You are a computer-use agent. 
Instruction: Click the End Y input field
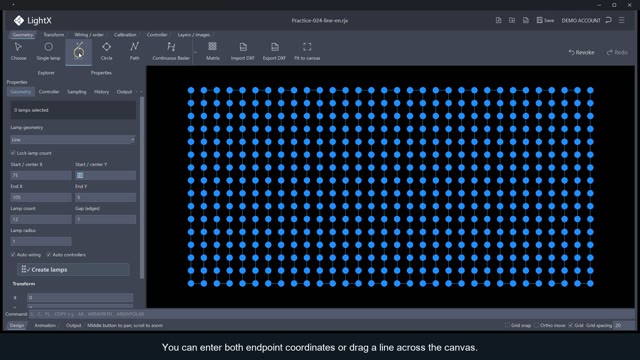(105, 197)
